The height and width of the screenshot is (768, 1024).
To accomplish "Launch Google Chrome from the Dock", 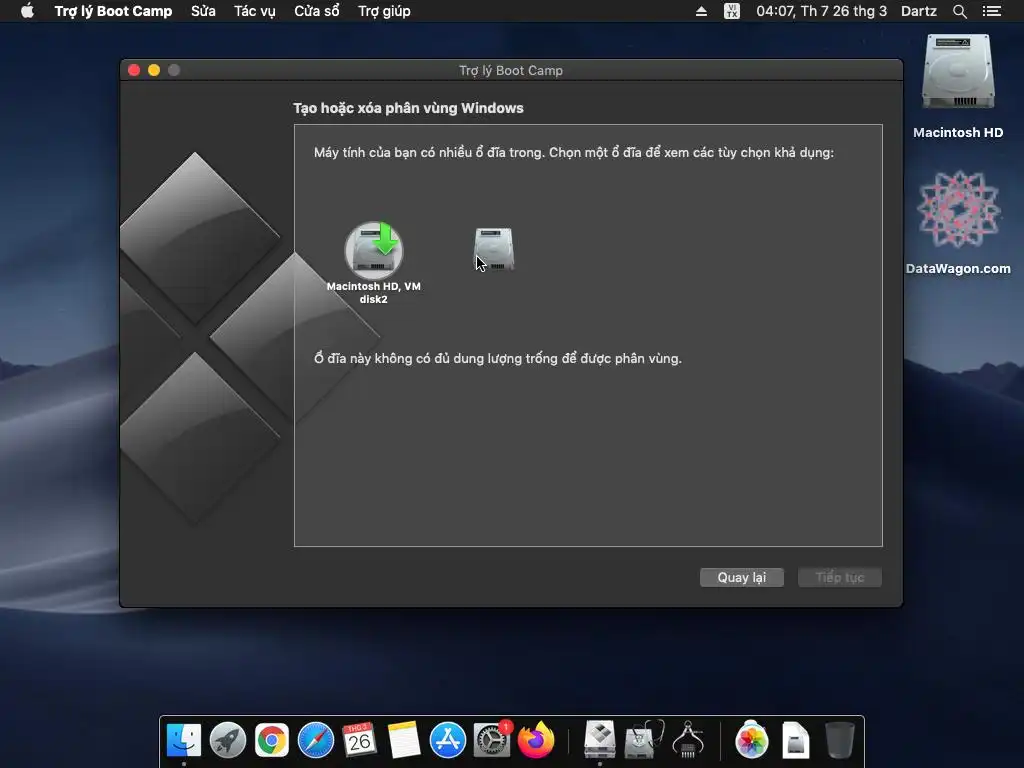I will point(272,740).
